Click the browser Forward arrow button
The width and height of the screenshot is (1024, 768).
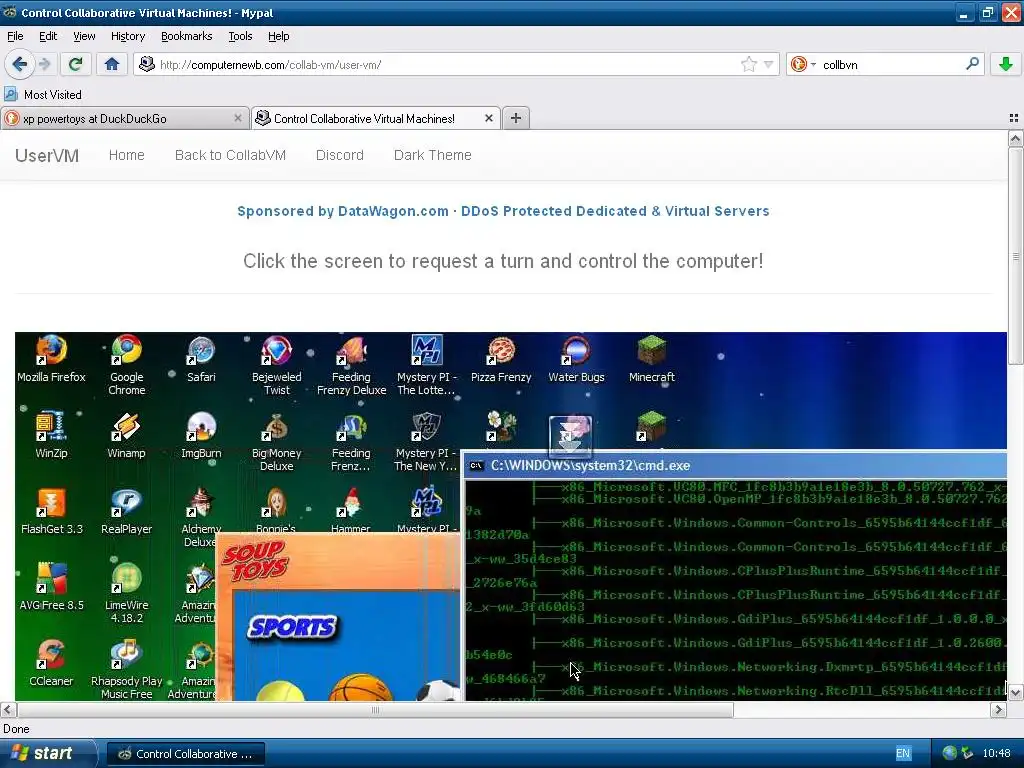[44, 64]
